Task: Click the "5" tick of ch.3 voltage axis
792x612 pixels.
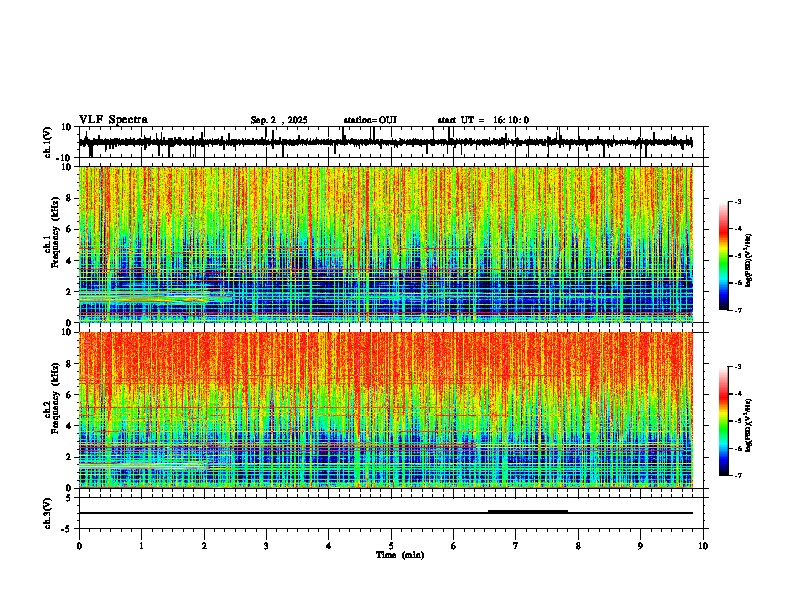Action: tap(70, 498)
